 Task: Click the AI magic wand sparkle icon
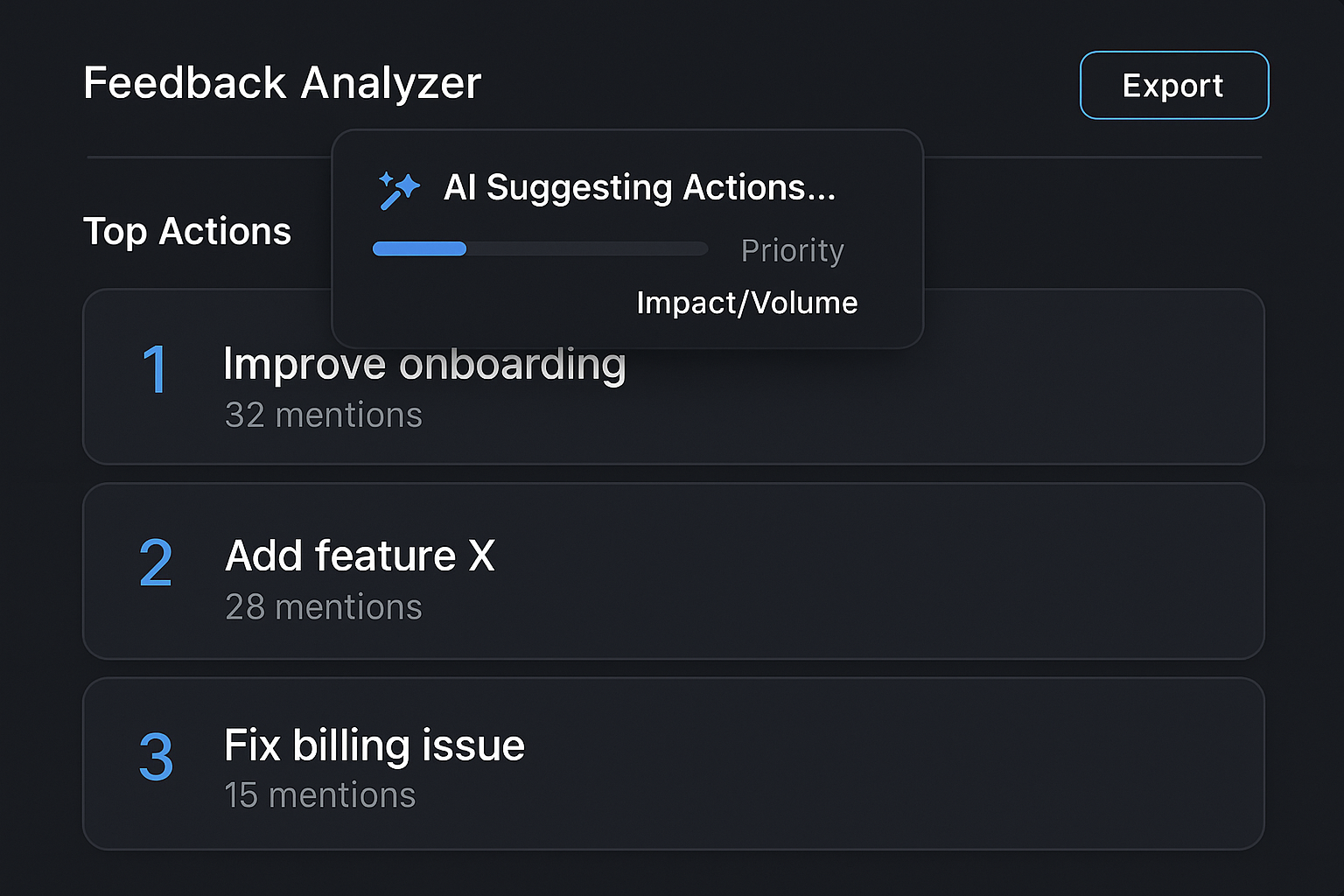tap(399, 190)
